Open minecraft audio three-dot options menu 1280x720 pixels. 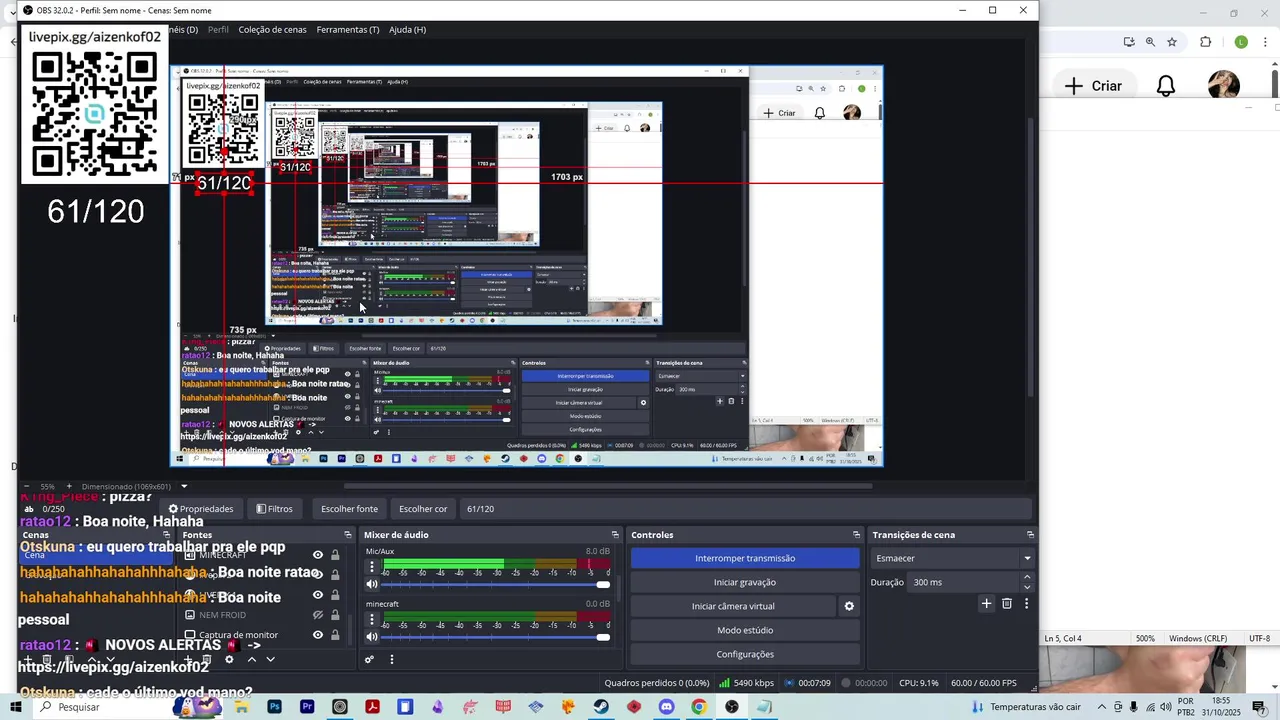372,620
